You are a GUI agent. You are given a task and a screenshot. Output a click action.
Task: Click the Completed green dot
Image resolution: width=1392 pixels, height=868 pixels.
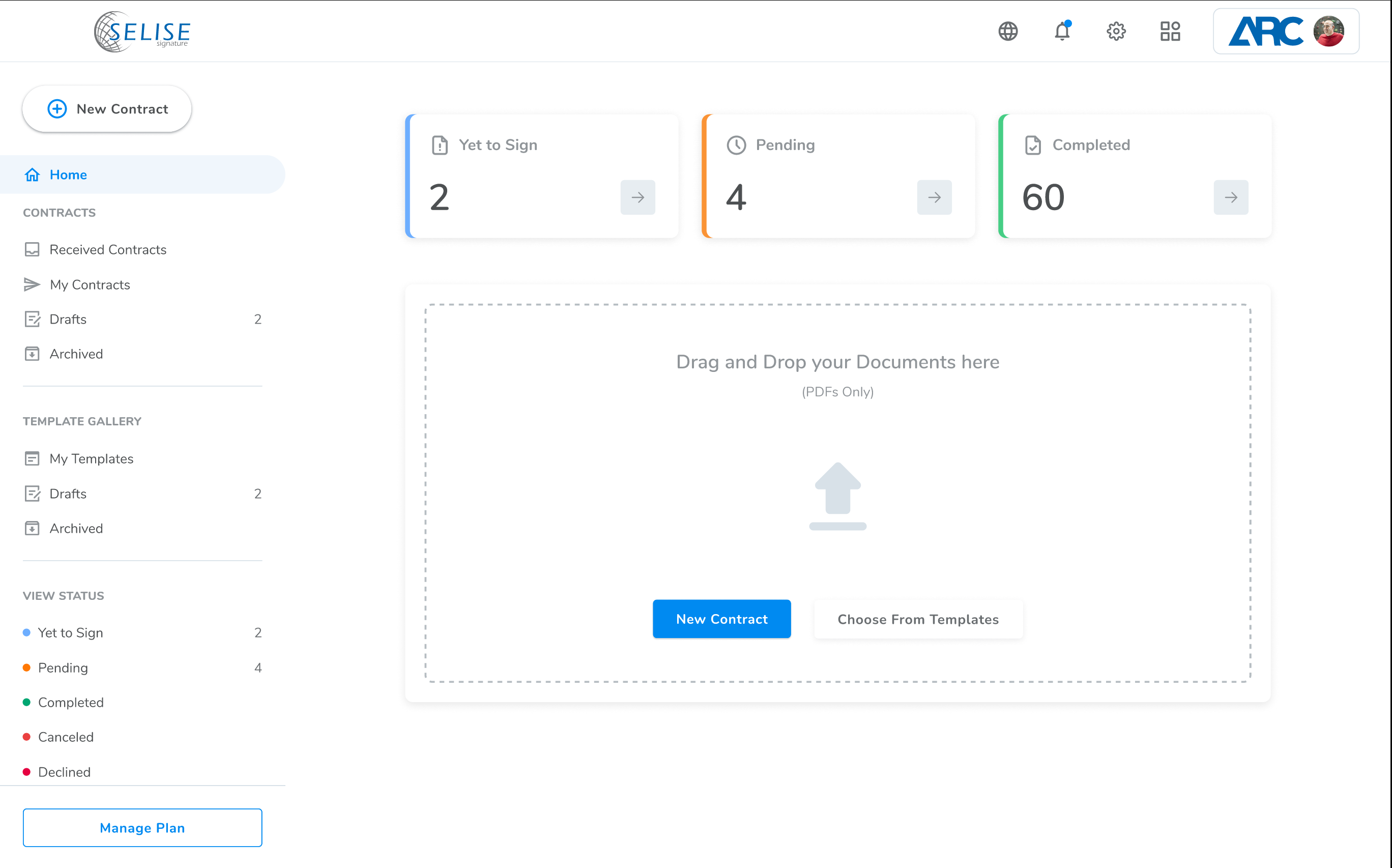[x=26, y=702]
